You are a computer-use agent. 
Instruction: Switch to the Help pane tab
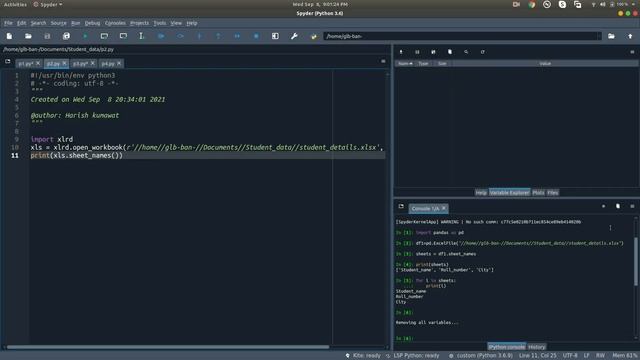click(481, 193)
